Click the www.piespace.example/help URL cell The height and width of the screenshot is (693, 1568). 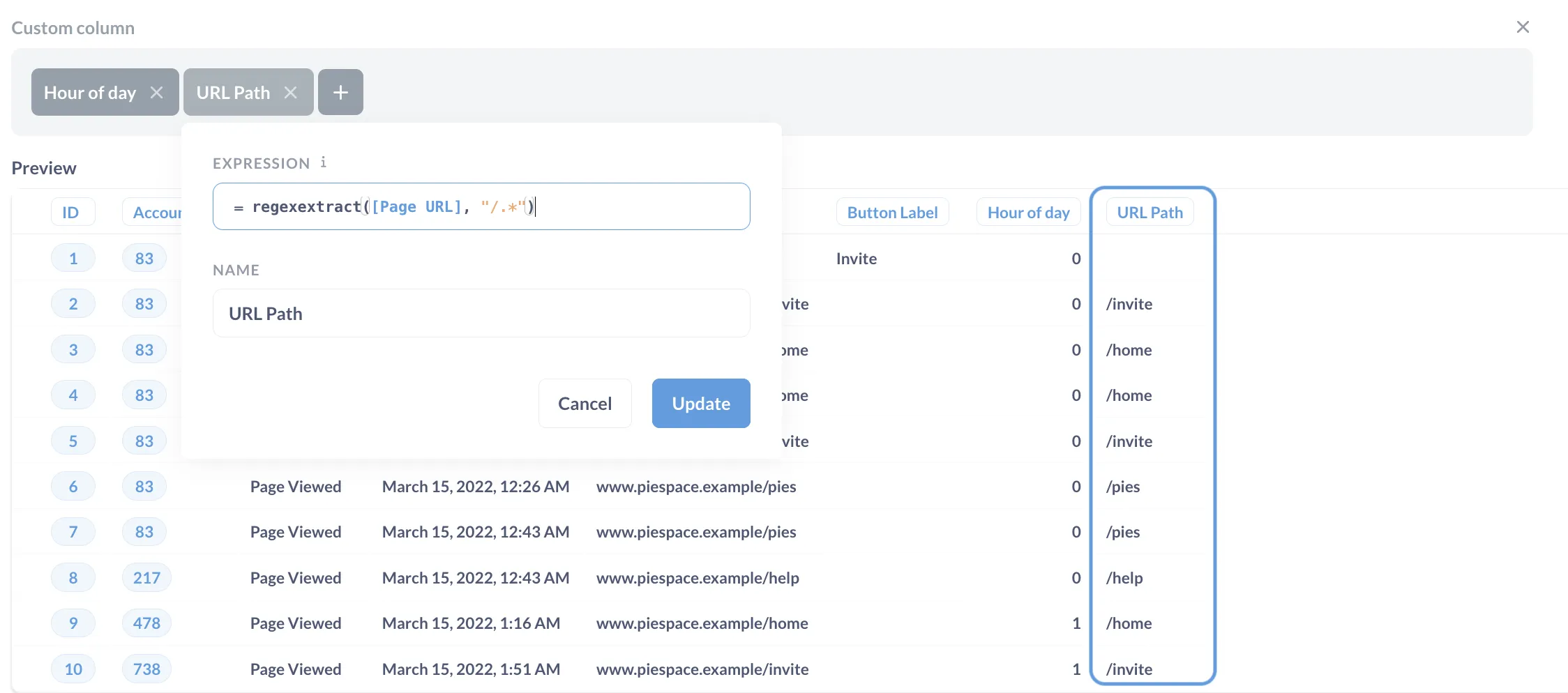click(x=698, y=577)
